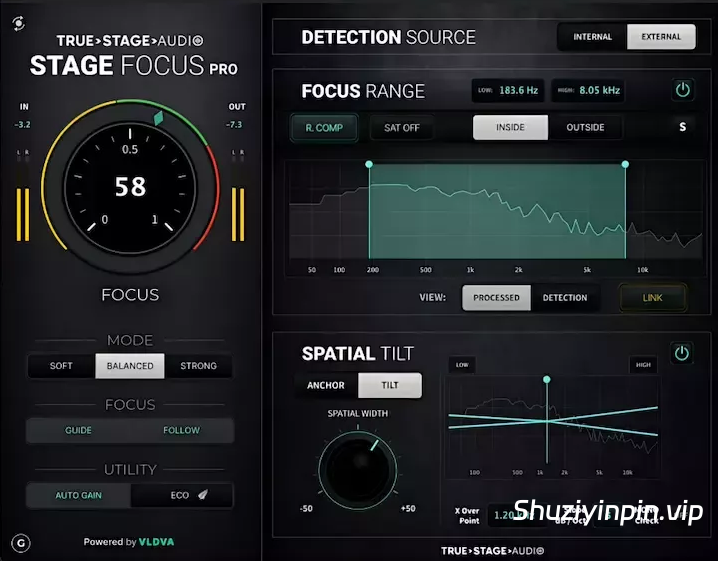Choose ANCHOR in Spatial Tilt
Image resolution: width=718 pixels, height=561 pixels.
(x=326, y=385)
